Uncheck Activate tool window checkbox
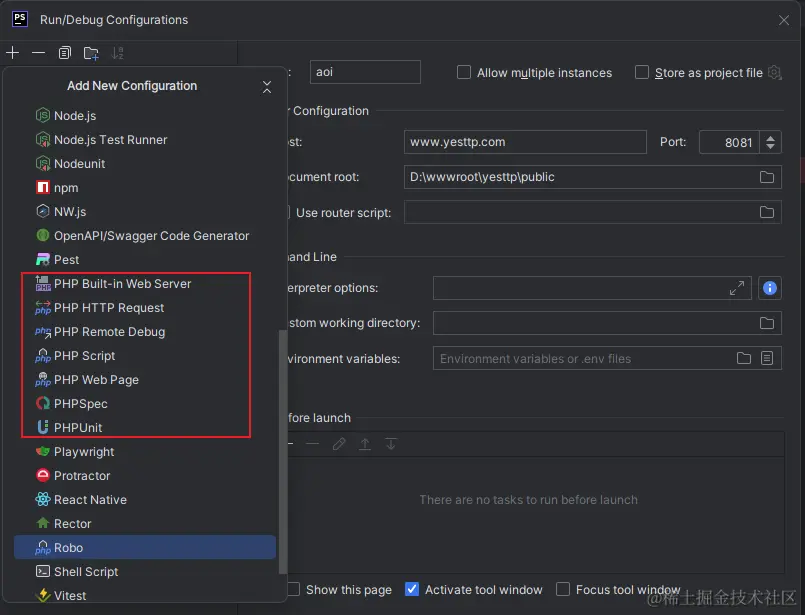Image resolution: width=805 pixels, height=615 pixels. point(412,589)
